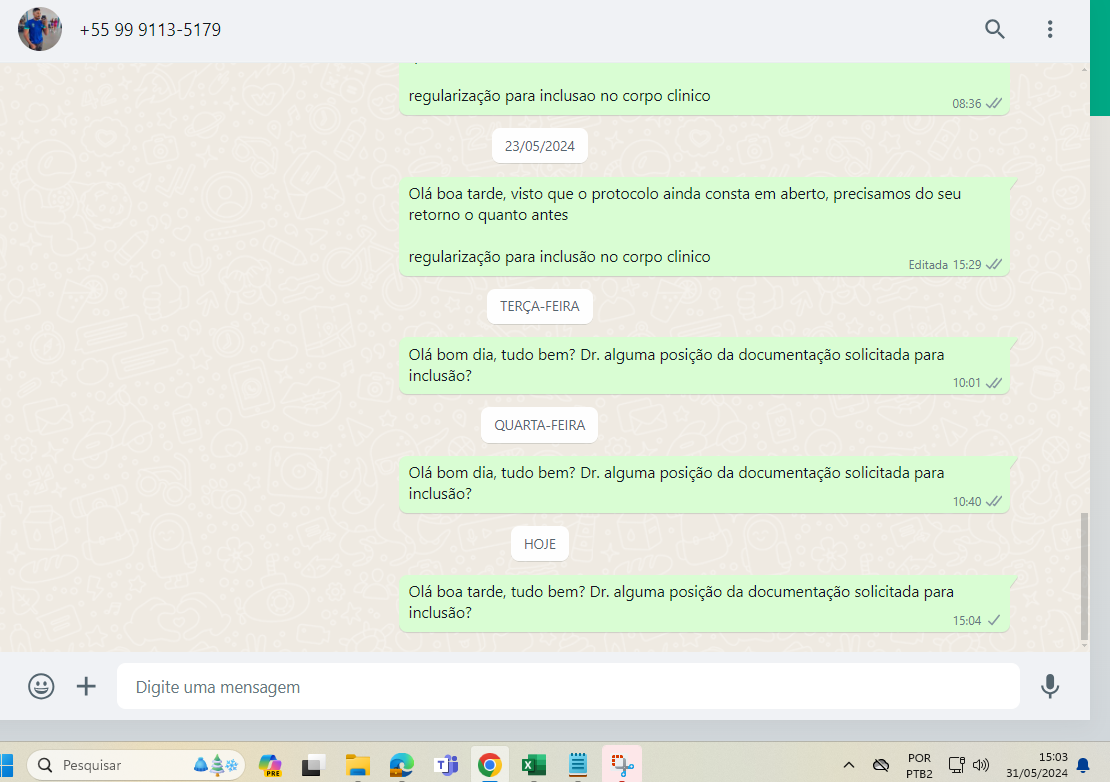1110x782 pixels.
Task: Open Notepad from the taskbar
Action: point(577,765)
